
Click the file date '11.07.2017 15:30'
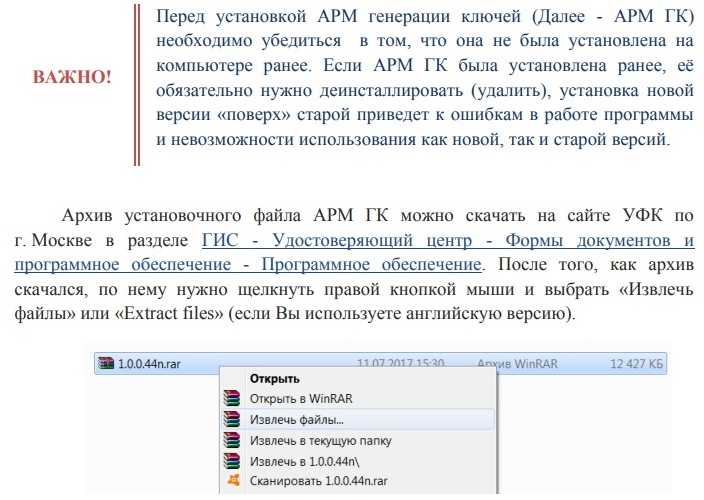[400, 363]
